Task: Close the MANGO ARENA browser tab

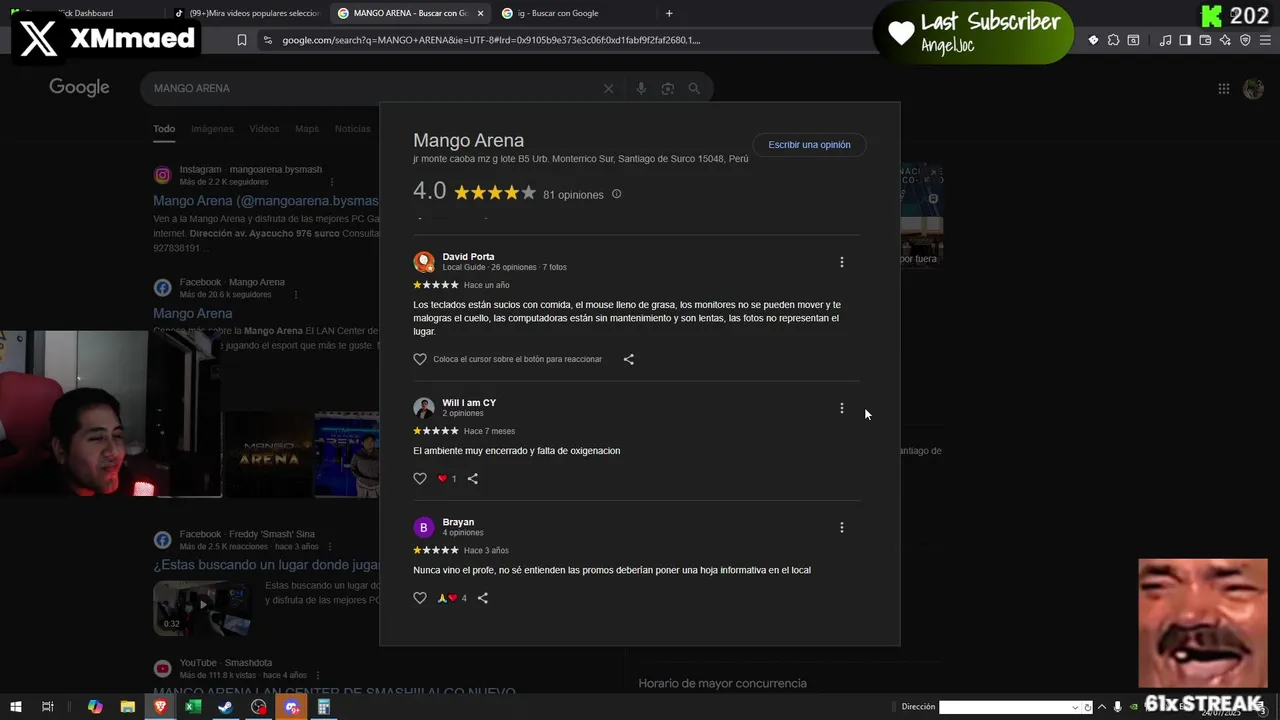Action: coord(481,13)
